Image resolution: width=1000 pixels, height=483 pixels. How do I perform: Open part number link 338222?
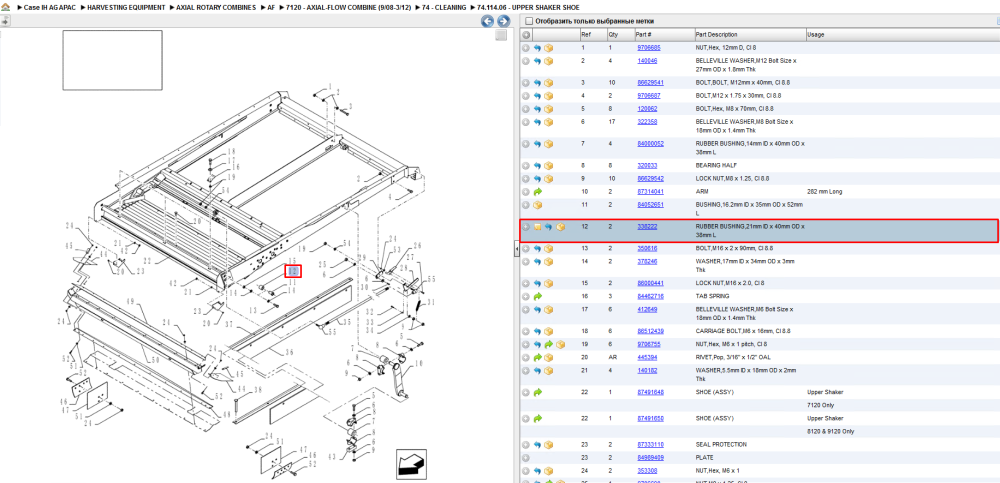647,227
